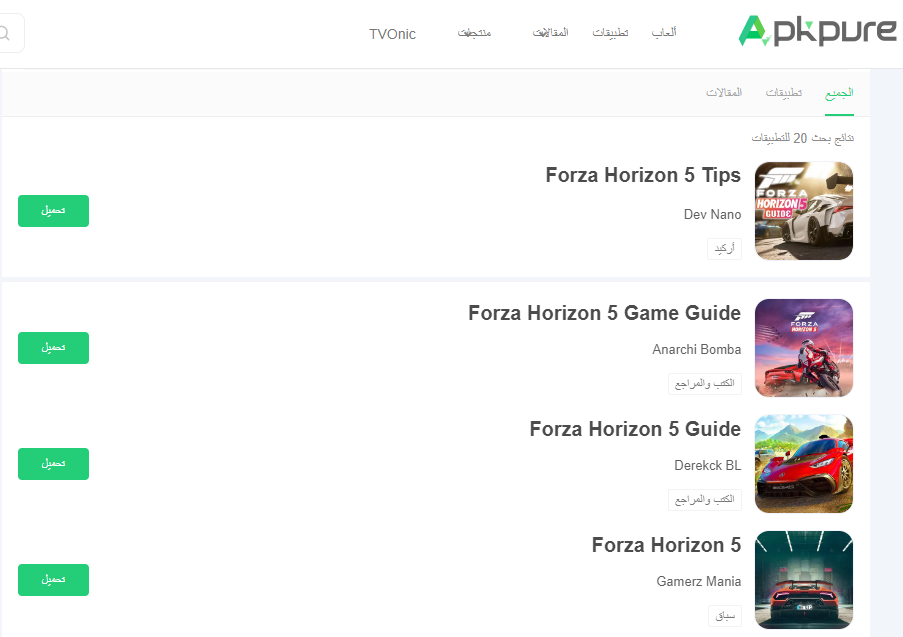This screenshot has width=903, height=637.
Task: Open the Forza Horizon 5 Guide title
Action: tap(635, 429)
